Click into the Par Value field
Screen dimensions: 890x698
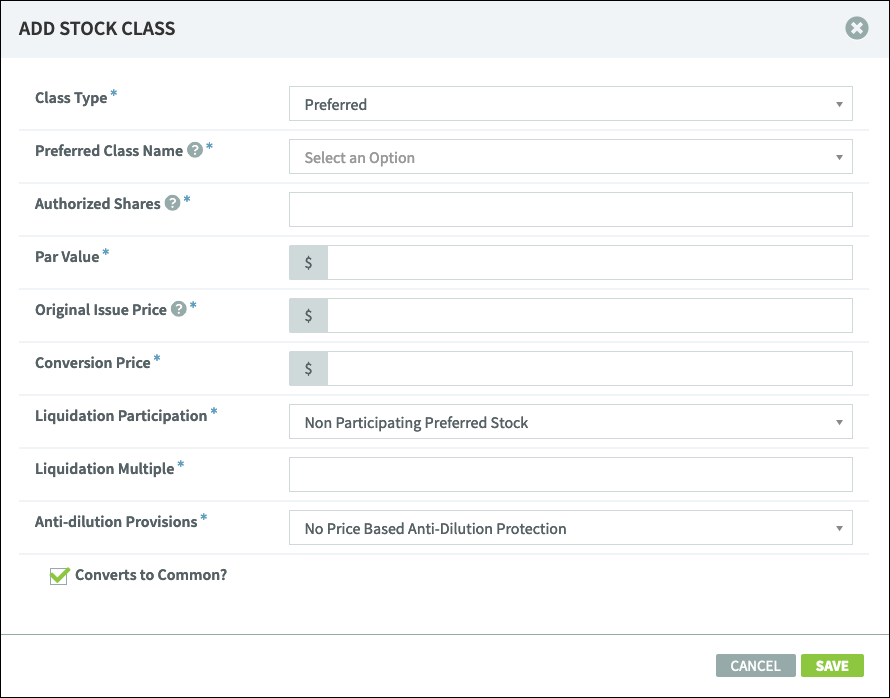590,262
